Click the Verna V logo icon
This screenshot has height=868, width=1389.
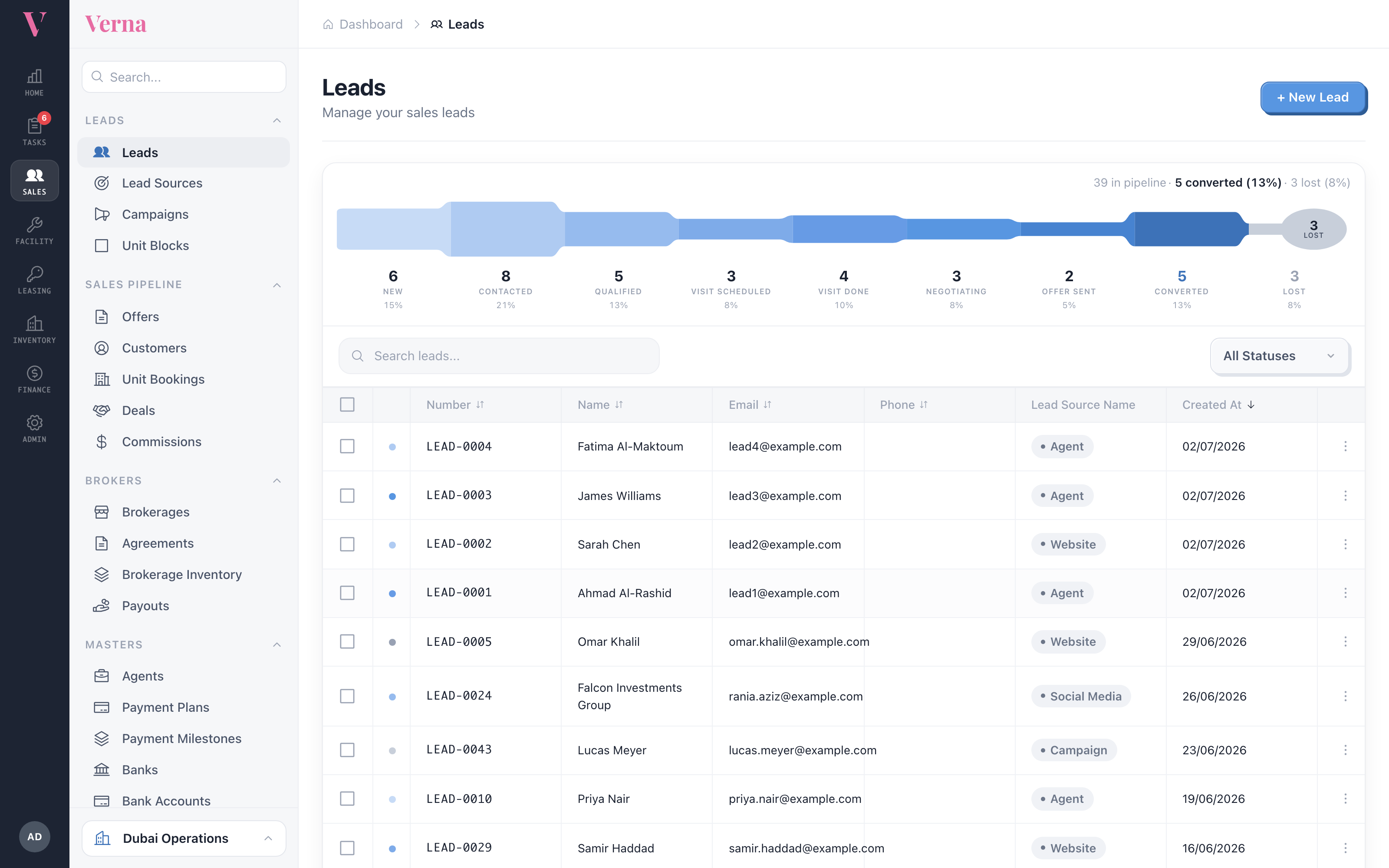[x=34, y=24]
